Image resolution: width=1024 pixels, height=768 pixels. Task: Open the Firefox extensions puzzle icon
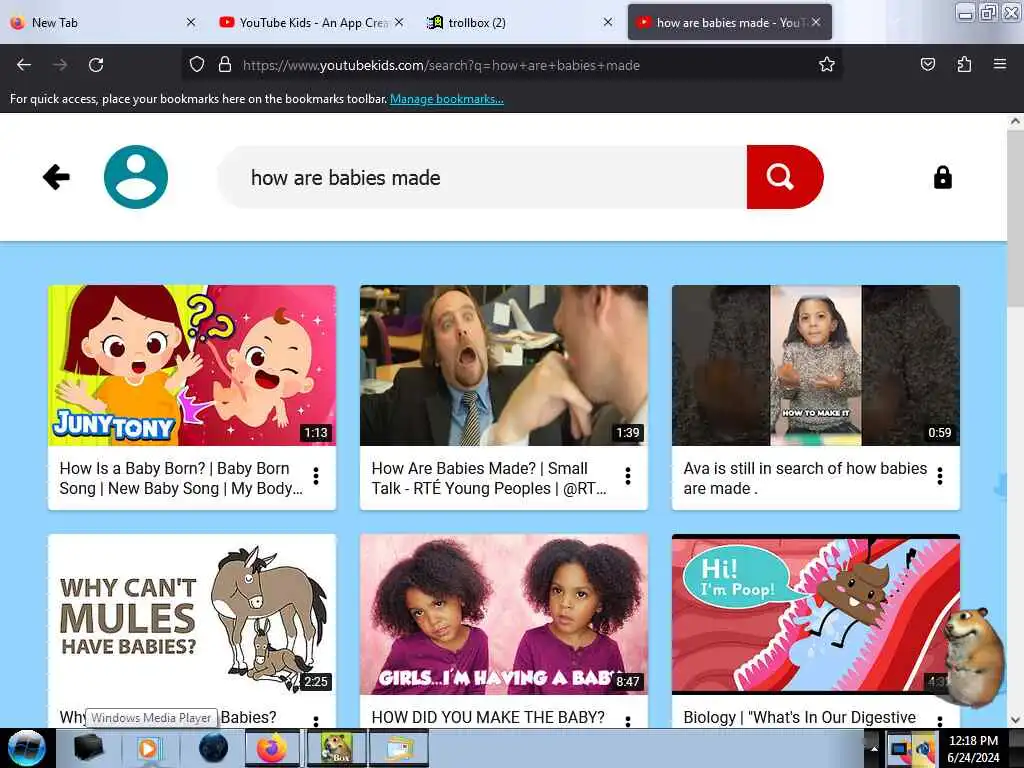point(964,65)
